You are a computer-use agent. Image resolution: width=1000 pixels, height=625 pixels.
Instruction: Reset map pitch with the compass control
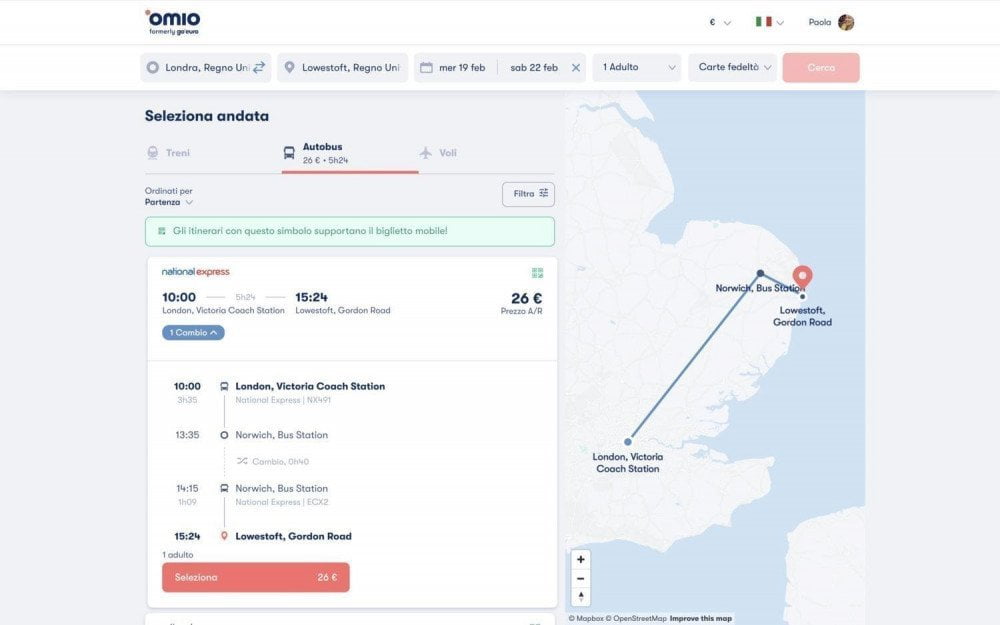(x=580, y=598)
